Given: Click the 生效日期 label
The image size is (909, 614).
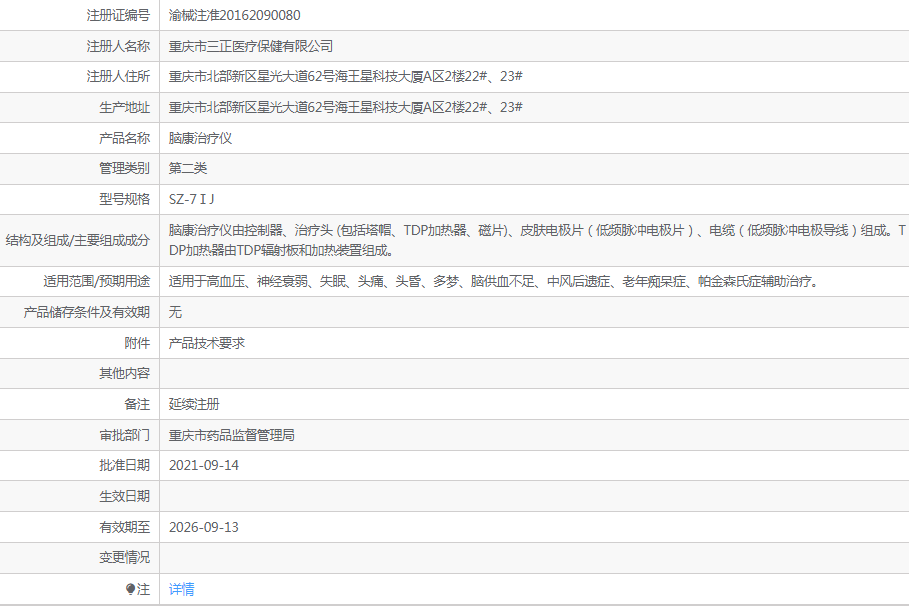Looking at the screenshot, I should [125, 496].
